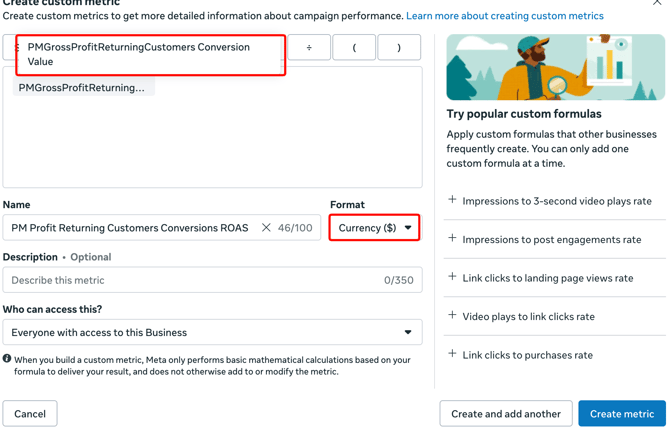
Task: Add Link clicks to landing page views rate
Action: [x=555, y=278]
